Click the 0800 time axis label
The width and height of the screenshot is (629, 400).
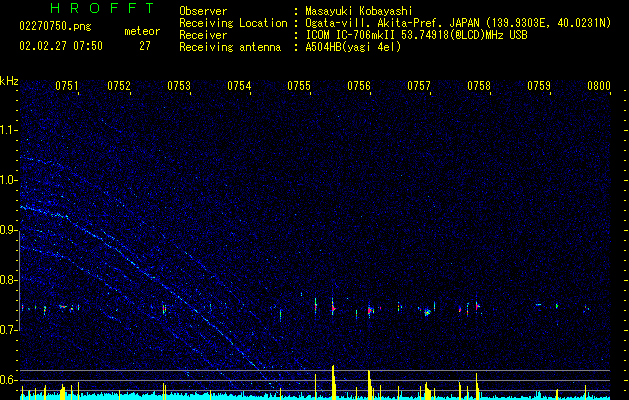pyautogui.click(x=599, y=86)
